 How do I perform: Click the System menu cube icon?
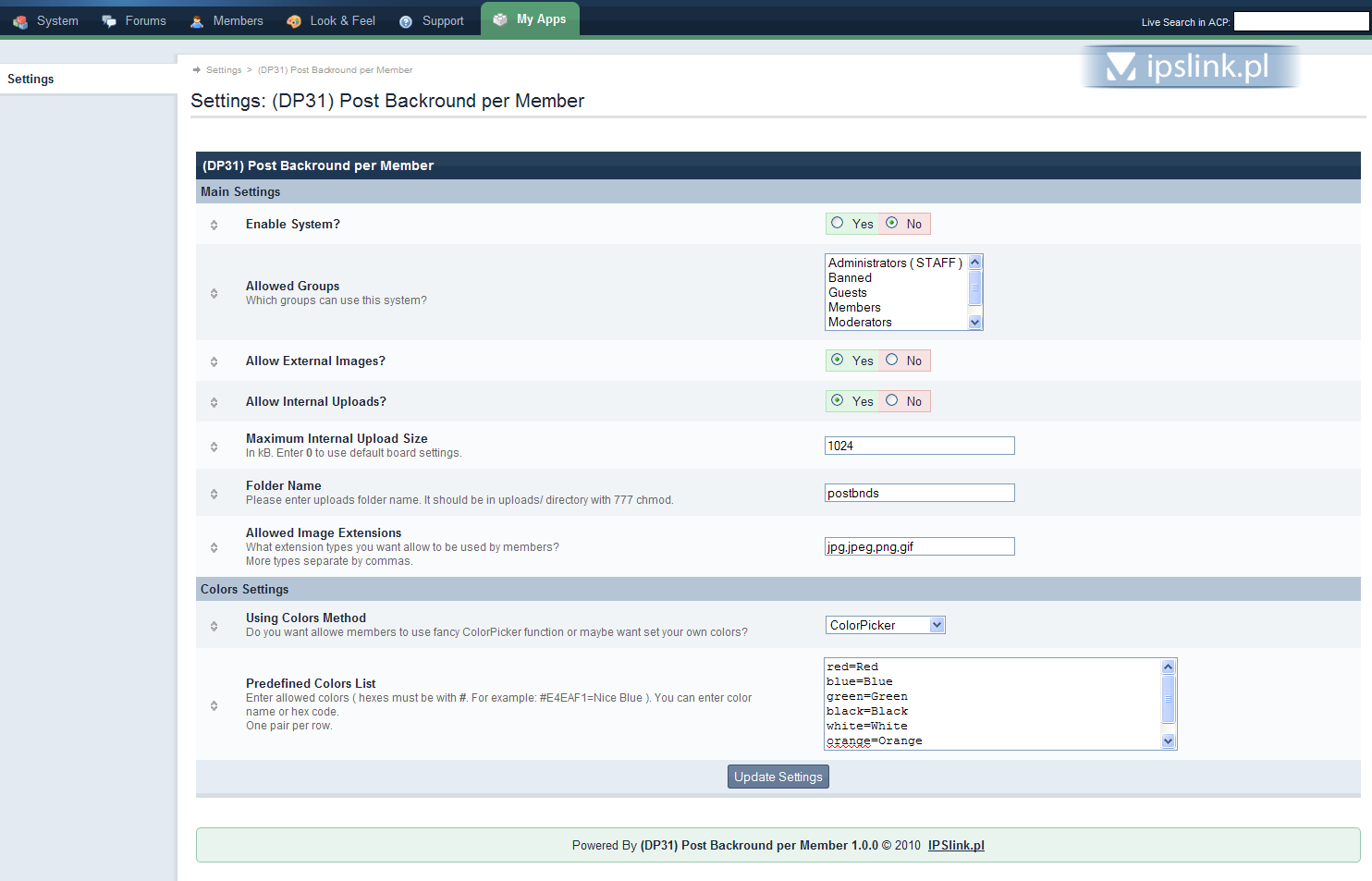pos(20,21)
